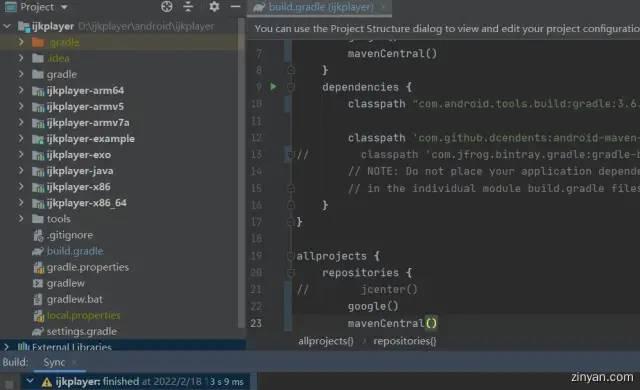
Task: Select the ijkplayer-java module row
Action: point(122,171)
